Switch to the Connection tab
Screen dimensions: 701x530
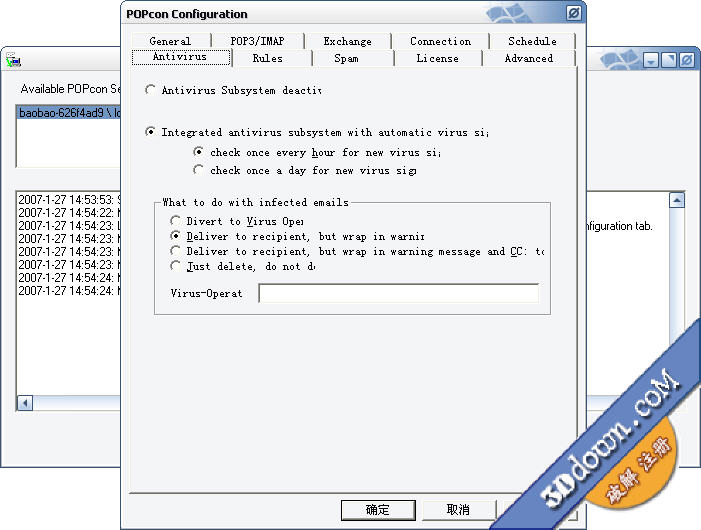click(x=440, y=41)
